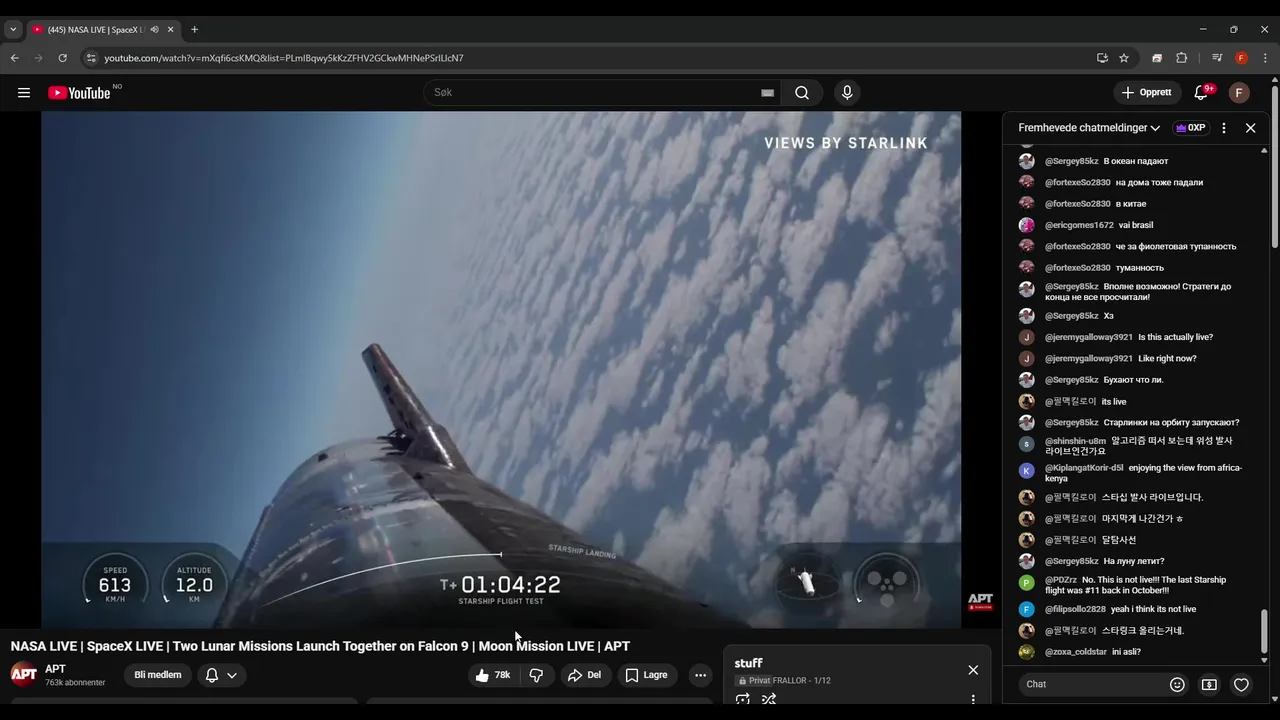Open the YouTube account avatar menu

(x=1239, y=93)
